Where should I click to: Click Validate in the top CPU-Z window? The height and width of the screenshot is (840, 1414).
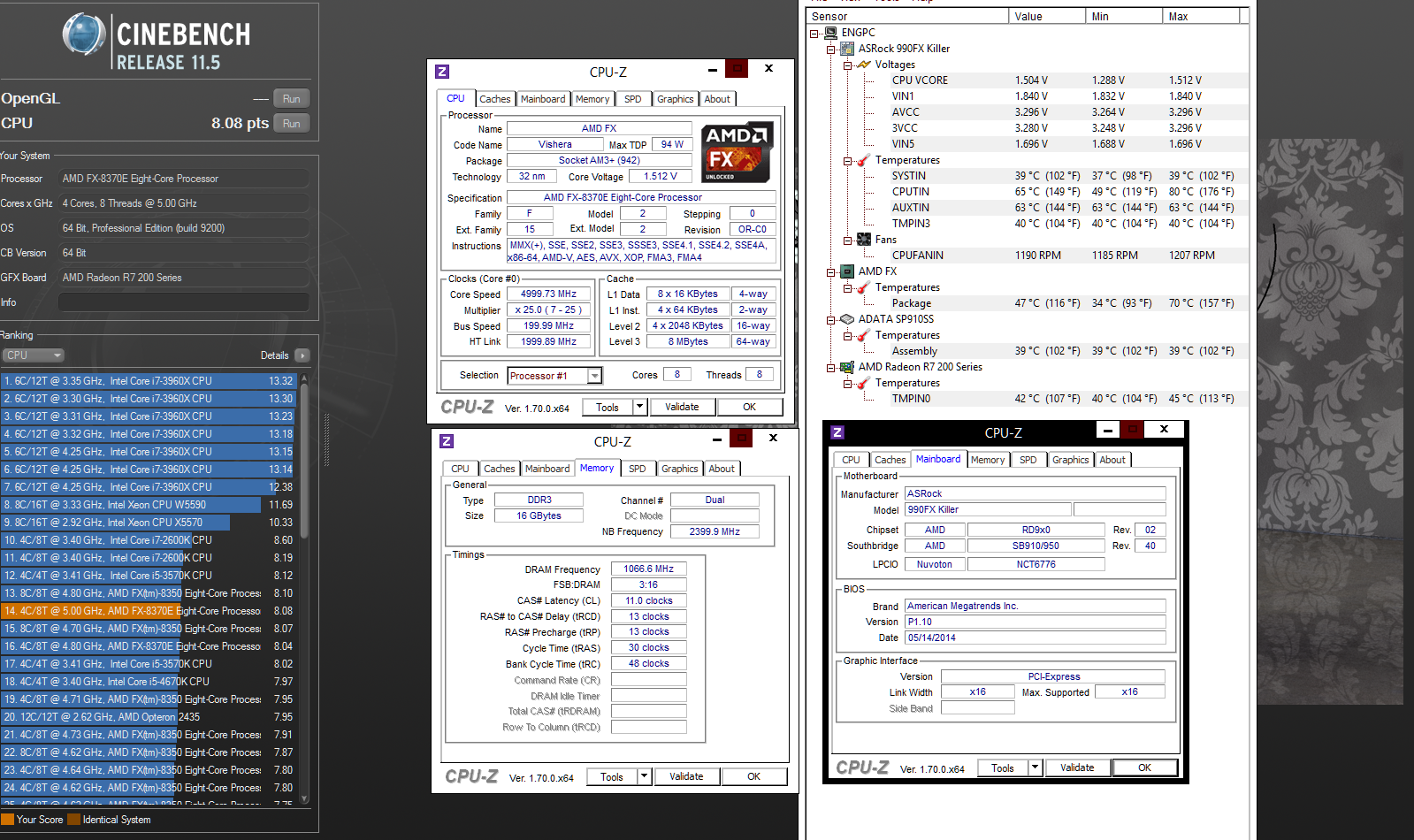(682, 407)
